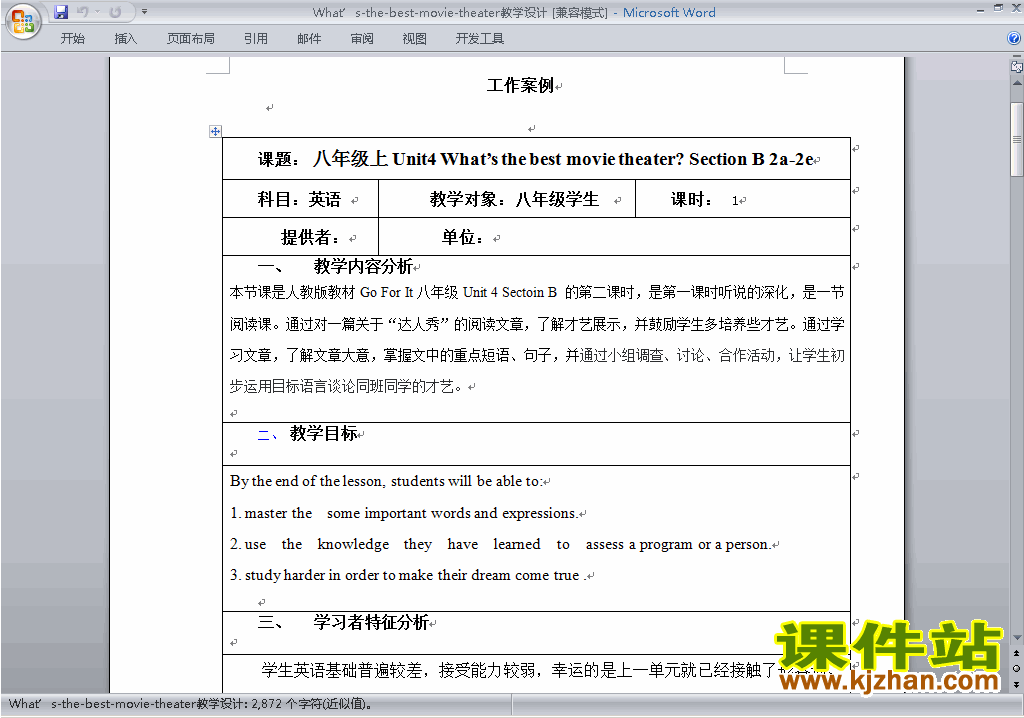Image resolution: width=1024 pixels, height=718 pixels.
Task: Go to the 页面布局 ribbon tab
Action: coord(191,39)
